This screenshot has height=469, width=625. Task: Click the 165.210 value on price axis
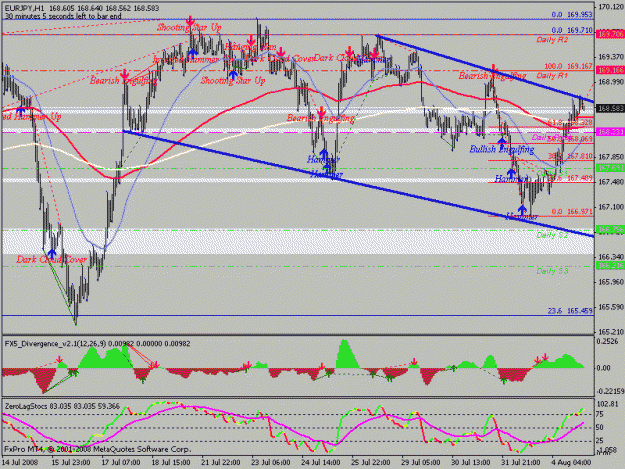click(610, 332)
